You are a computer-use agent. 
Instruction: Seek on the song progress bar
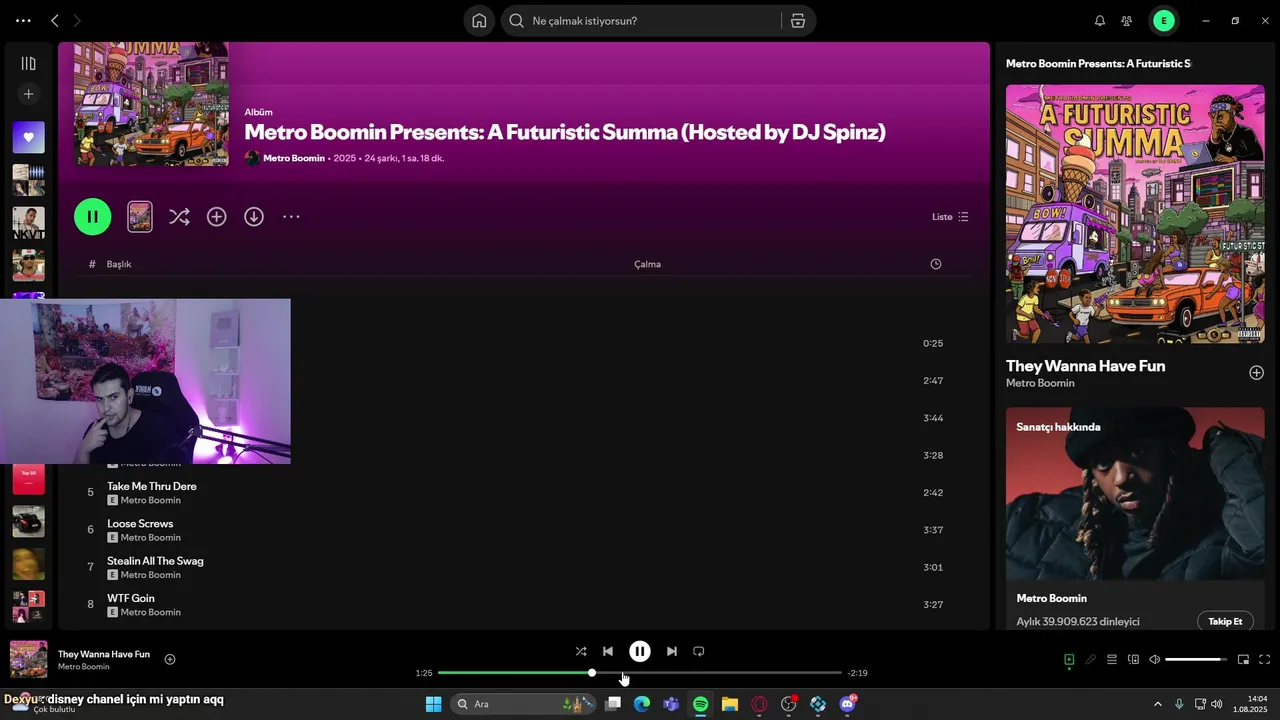click(x=640, y=673)
